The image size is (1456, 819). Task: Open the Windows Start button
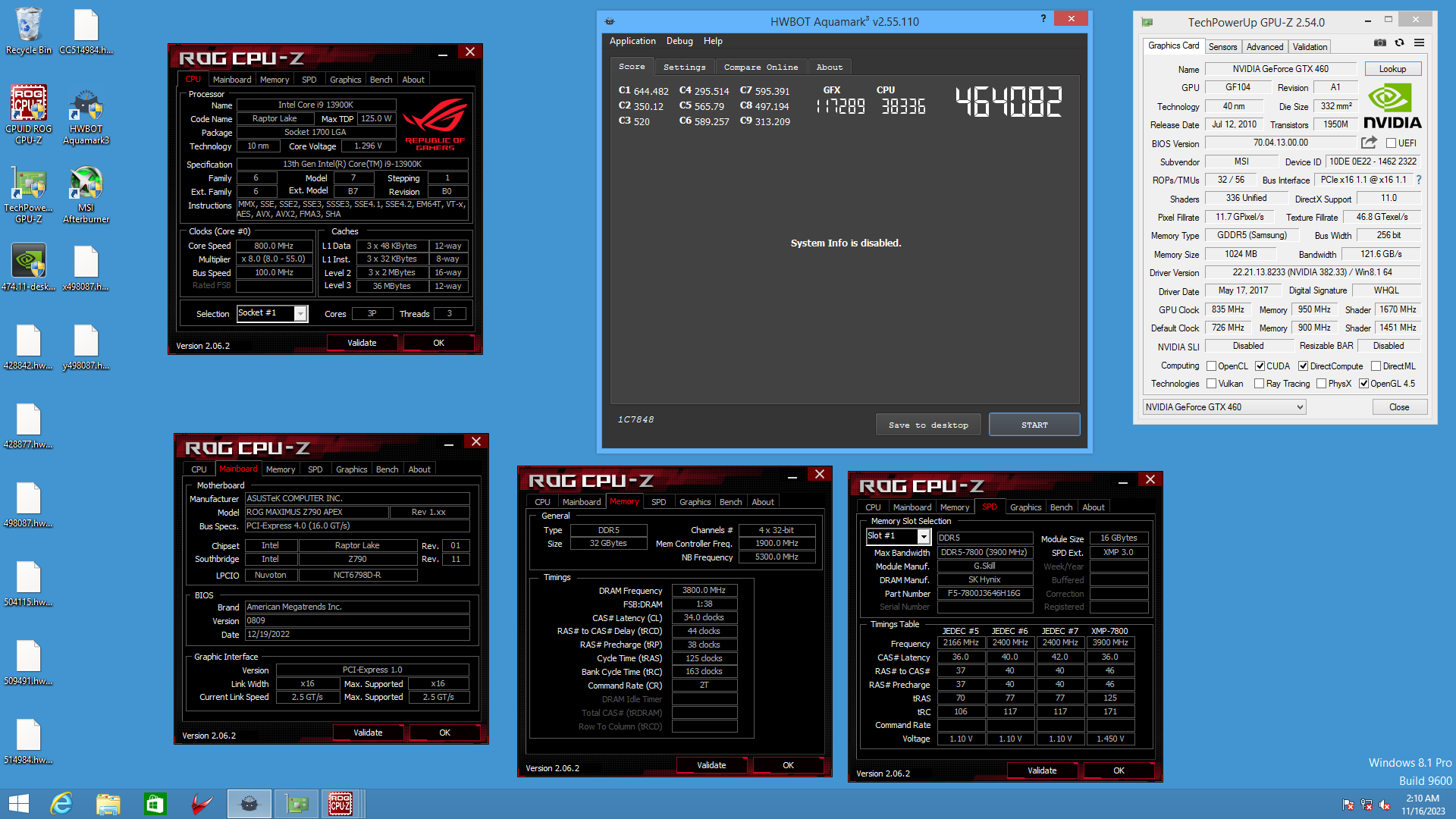(19, 804)
